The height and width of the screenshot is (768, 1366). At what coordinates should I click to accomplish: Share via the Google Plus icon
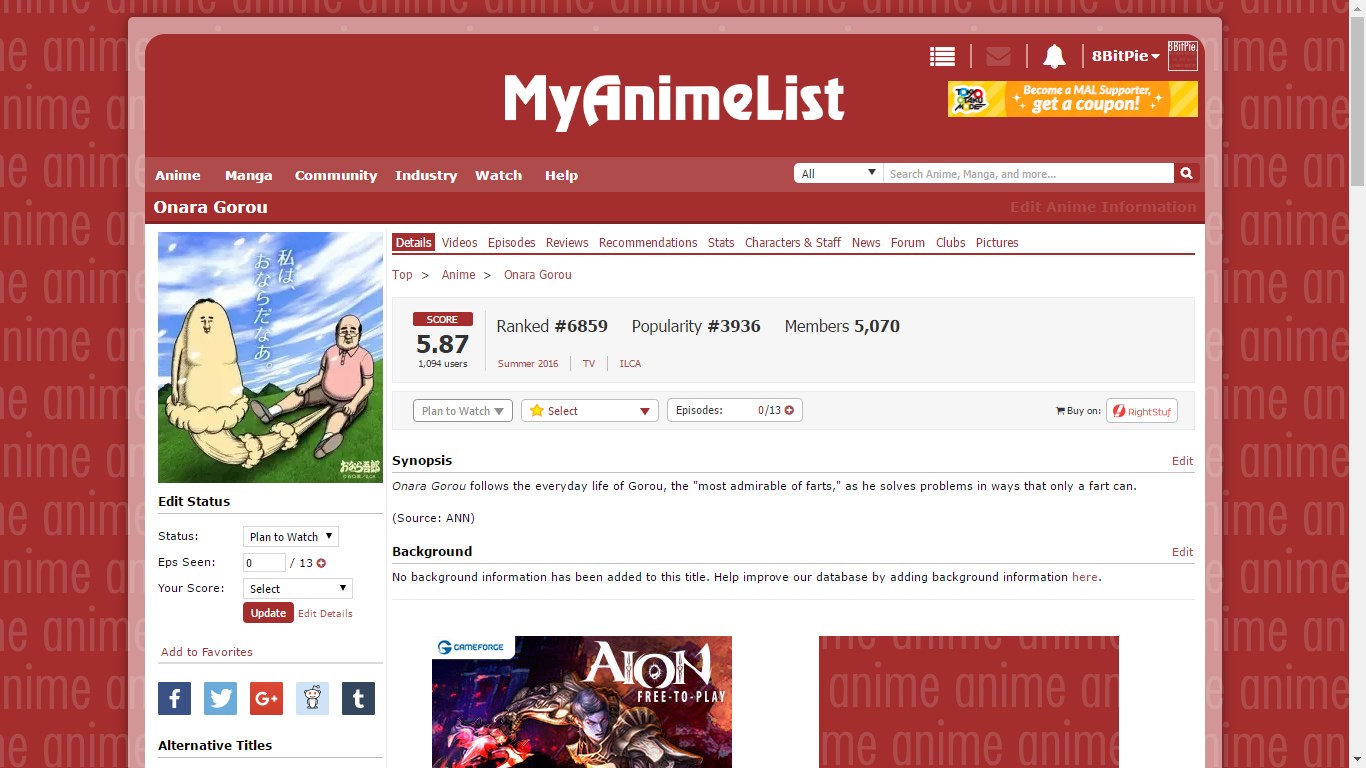click(266, 698)
